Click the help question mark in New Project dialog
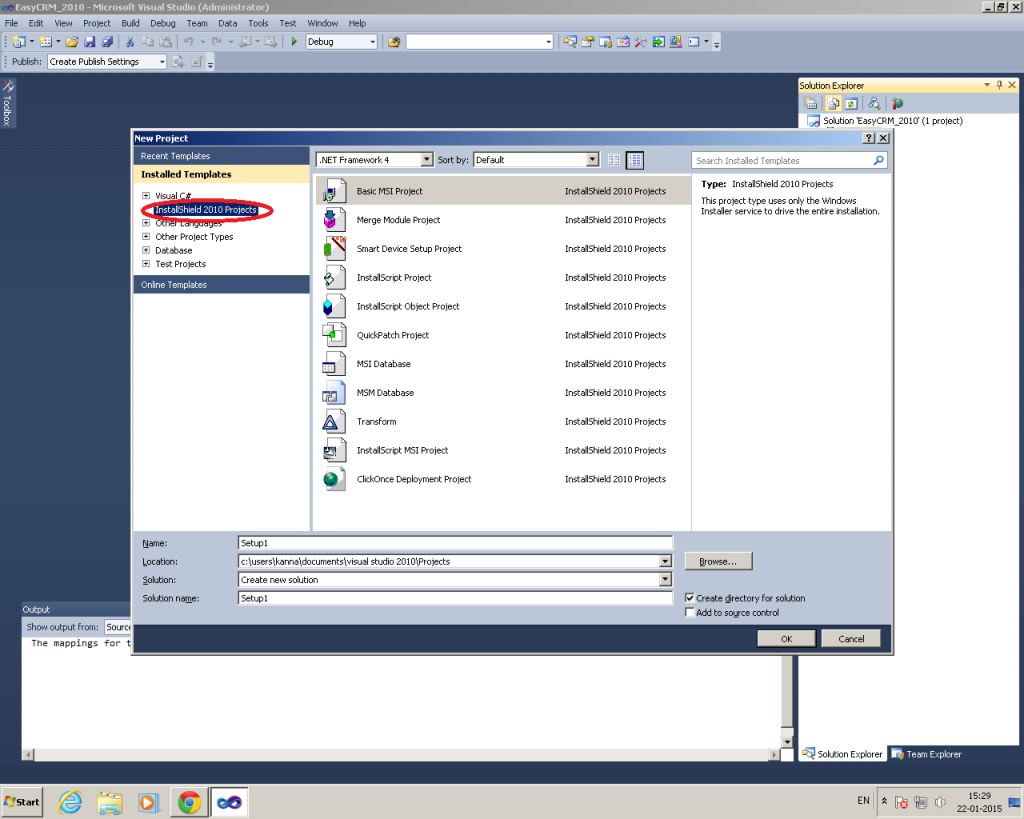 pos(869,138)
